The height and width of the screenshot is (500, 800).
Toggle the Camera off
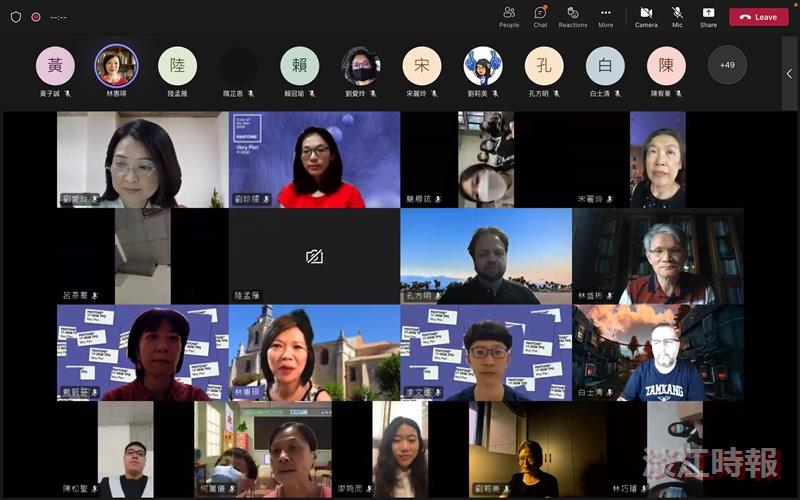(x=646, y=17)
